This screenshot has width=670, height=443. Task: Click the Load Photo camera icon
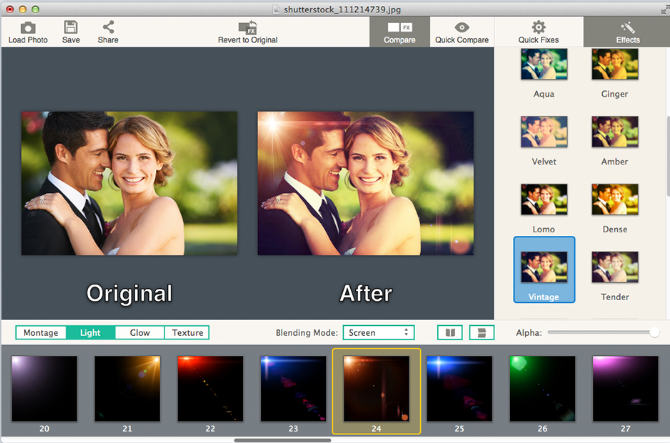click(28, 28)
